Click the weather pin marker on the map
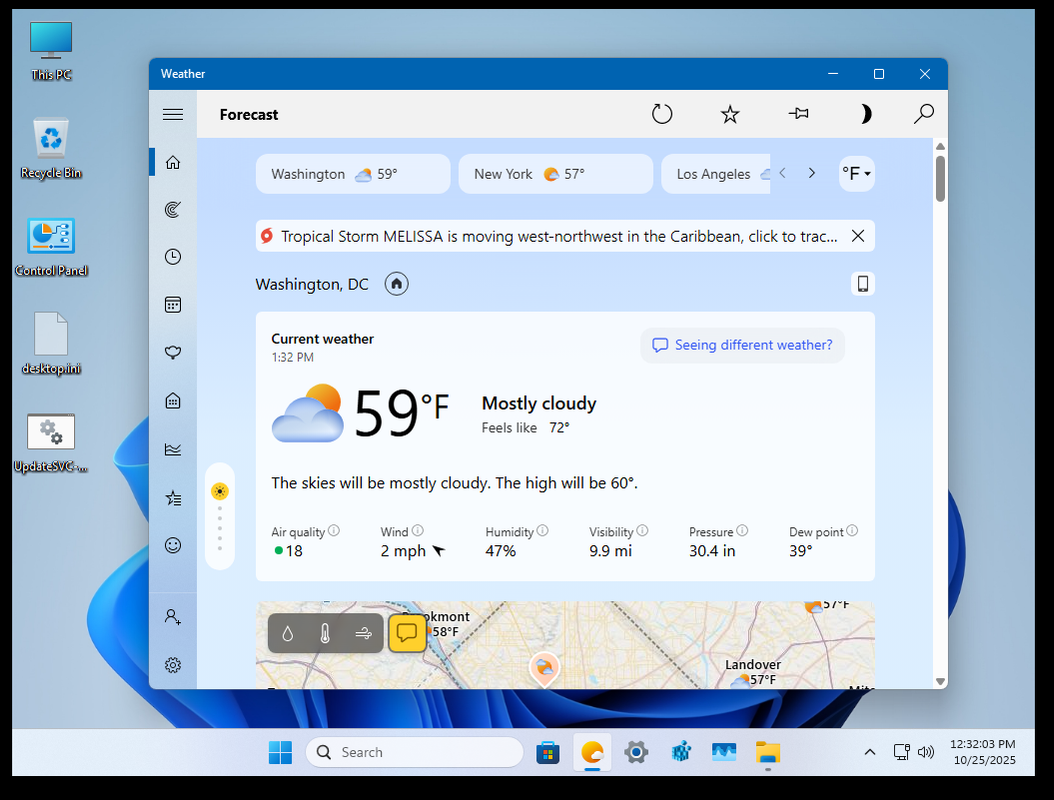Image resolution: width=1054 pixels, height=800 pixels. (544, 668)
